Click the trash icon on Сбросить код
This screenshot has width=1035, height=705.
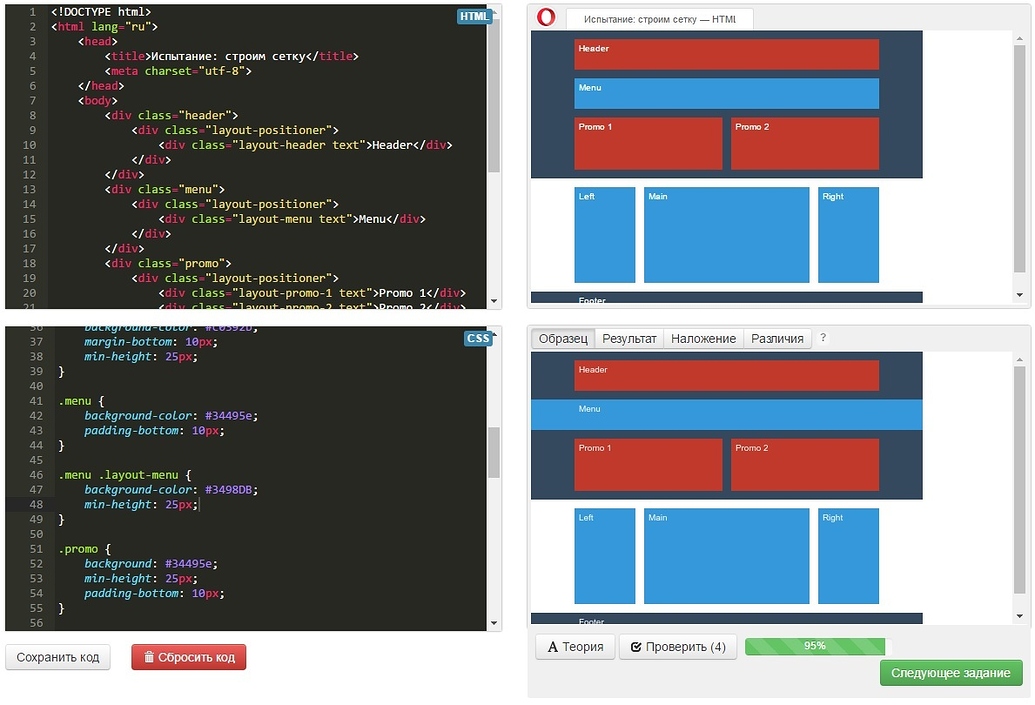pyautogui.click(x=149, y=657)
